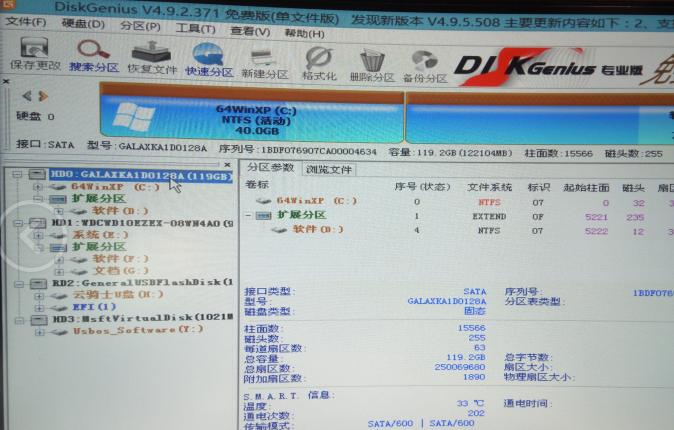Select extended partition under HD0 in tree
The image size is (674, 430).
pyautogui.click(x=99, y=199)
